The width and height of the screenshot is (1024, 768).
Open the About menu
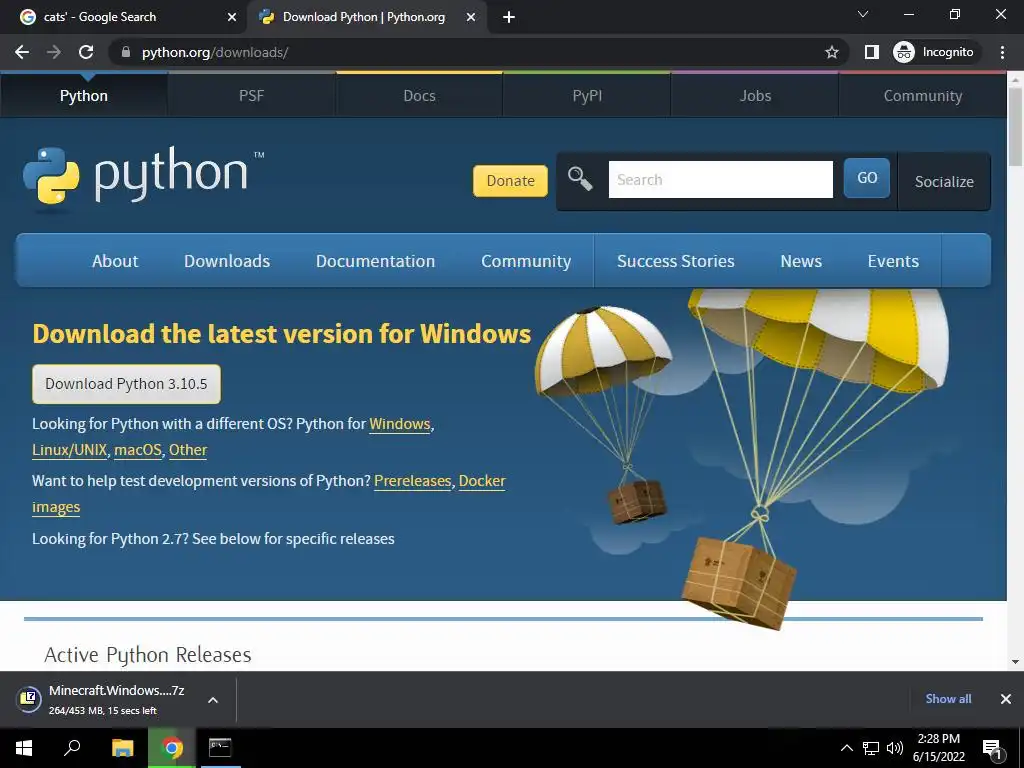tap(115, 261)
